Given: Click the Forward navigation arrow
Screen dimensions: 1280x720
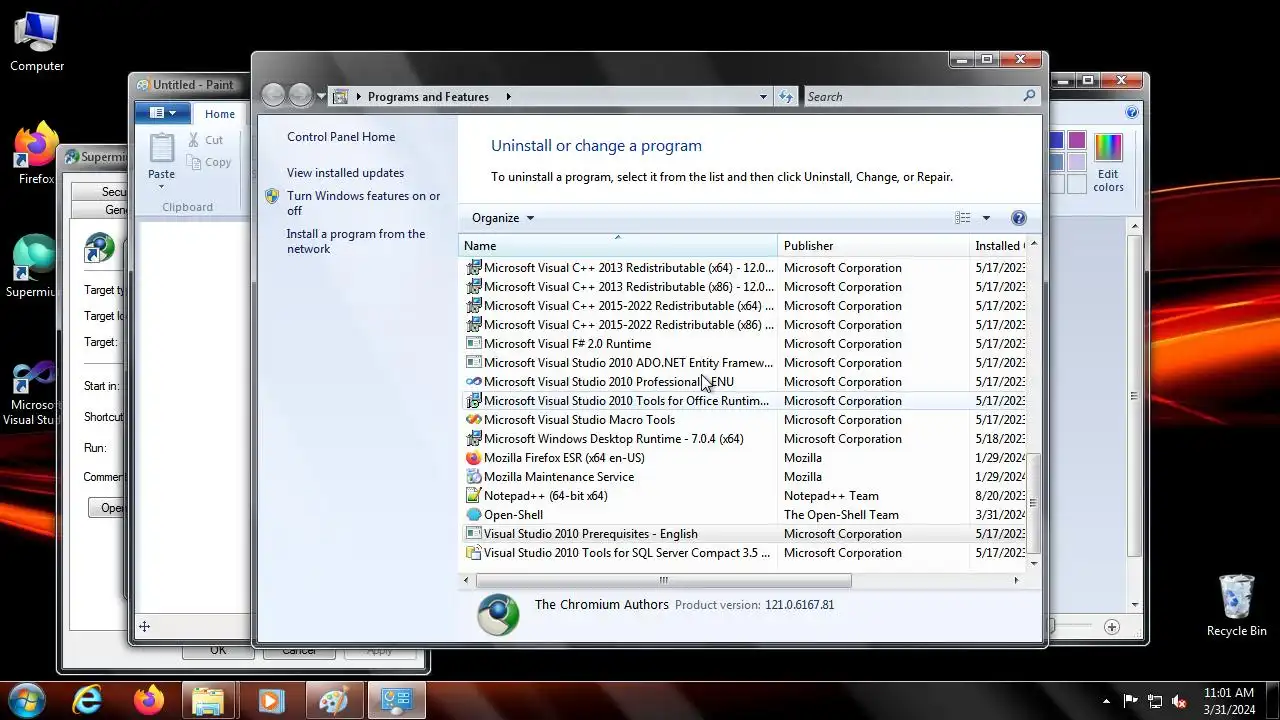Looking at the screenshot, I should [300, 96].
